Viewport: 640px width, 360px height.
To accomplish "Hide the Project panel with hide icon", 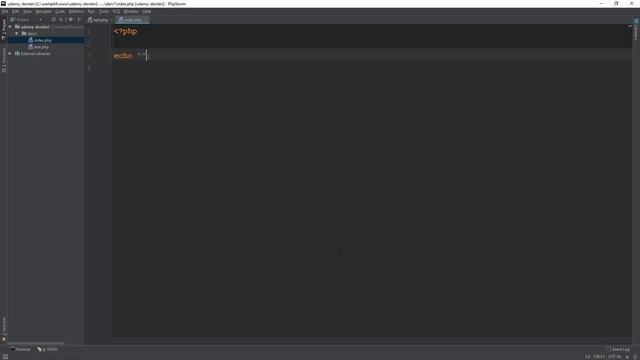I will pyautogui.click(x=79, y=19).
